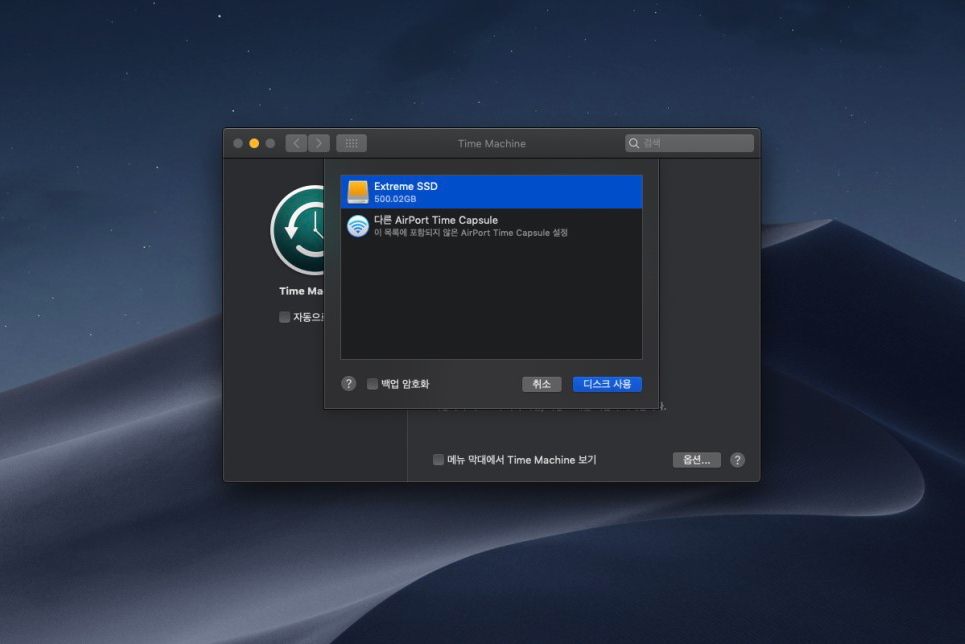Screen dimensions: 965x644
Task: Enable the 백업 암호화 checkbox
Action: pos(373,384)
